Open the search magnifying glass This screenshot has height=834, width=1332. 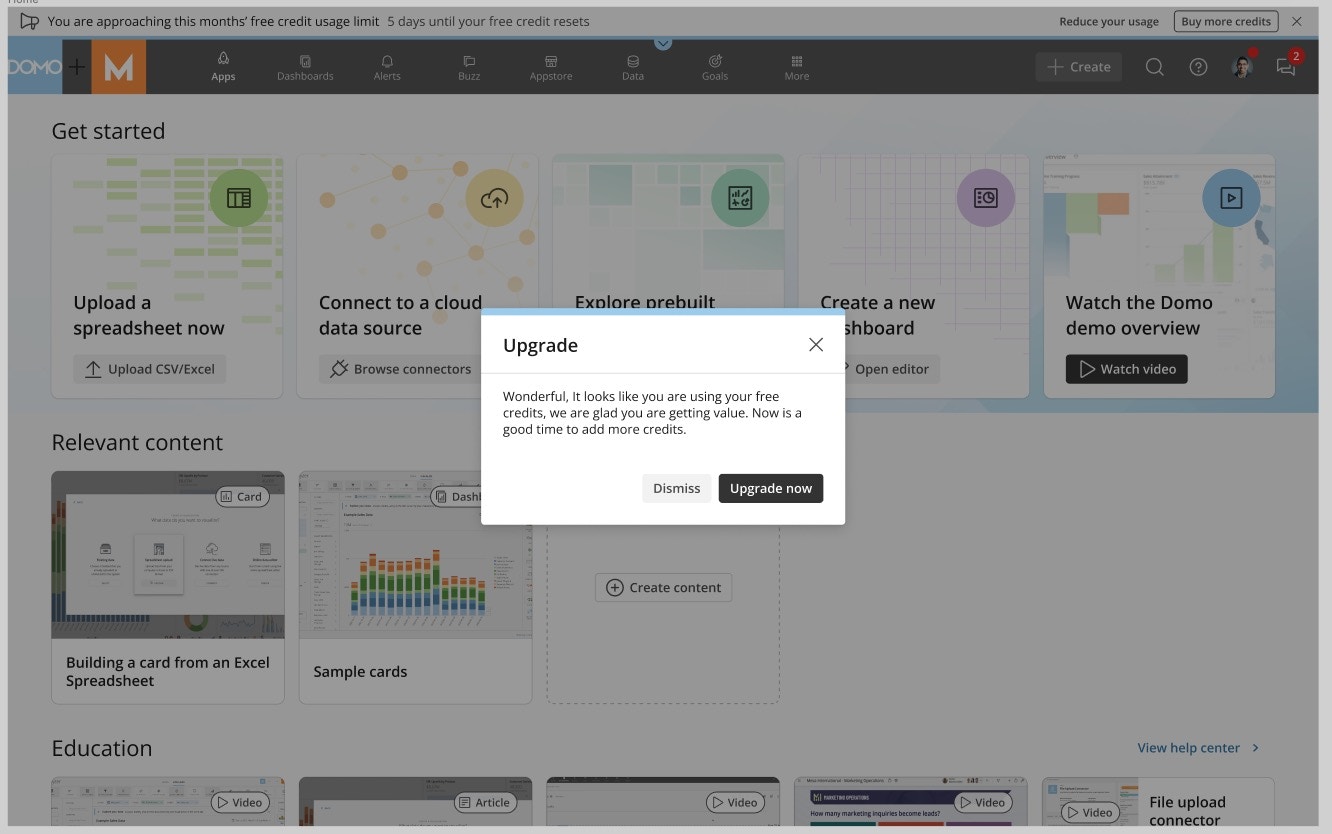pyautogui.click(x=1154, y=66)
